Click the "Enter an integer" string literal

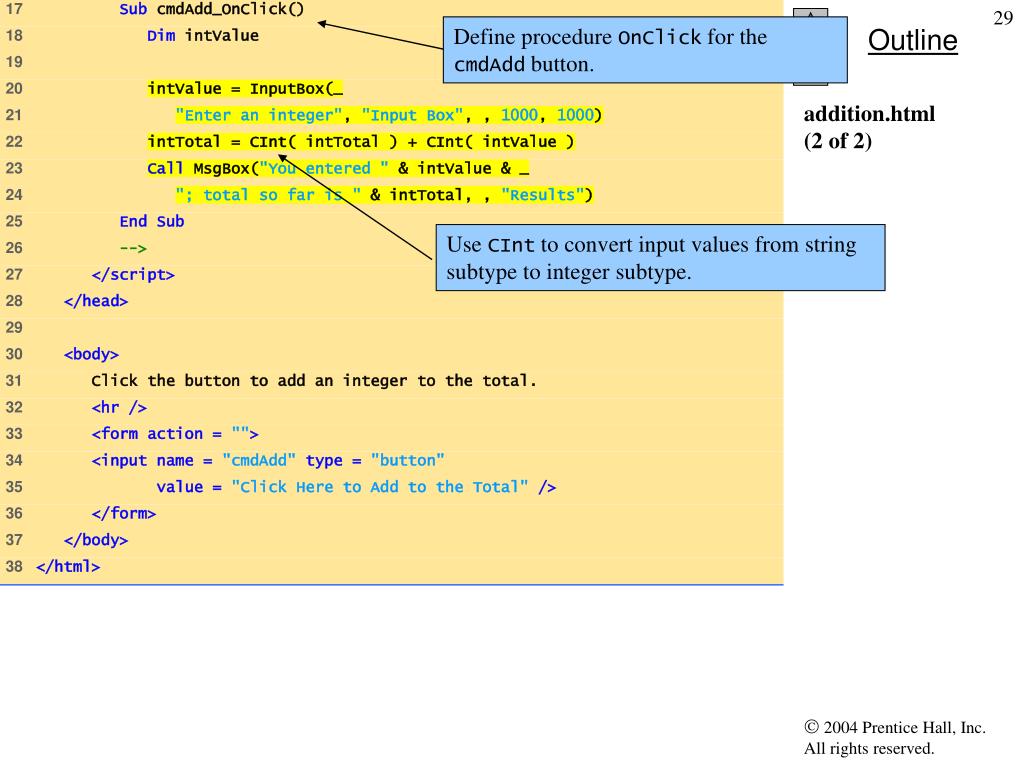(x=259, y=115)
